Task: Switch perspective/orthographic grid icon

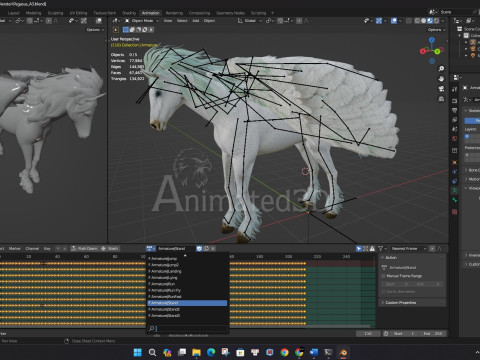Action: click(441, 99)
